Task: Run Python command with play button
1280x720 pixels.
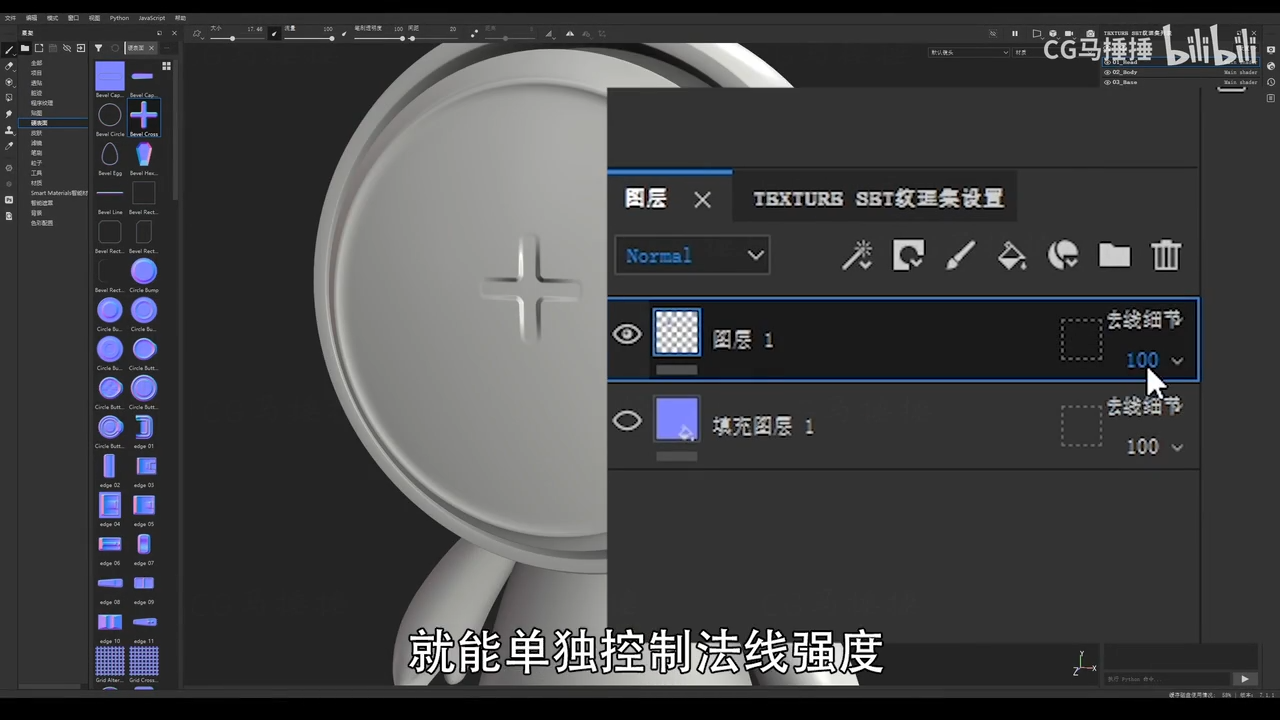Action: (x=1244, y=679)
